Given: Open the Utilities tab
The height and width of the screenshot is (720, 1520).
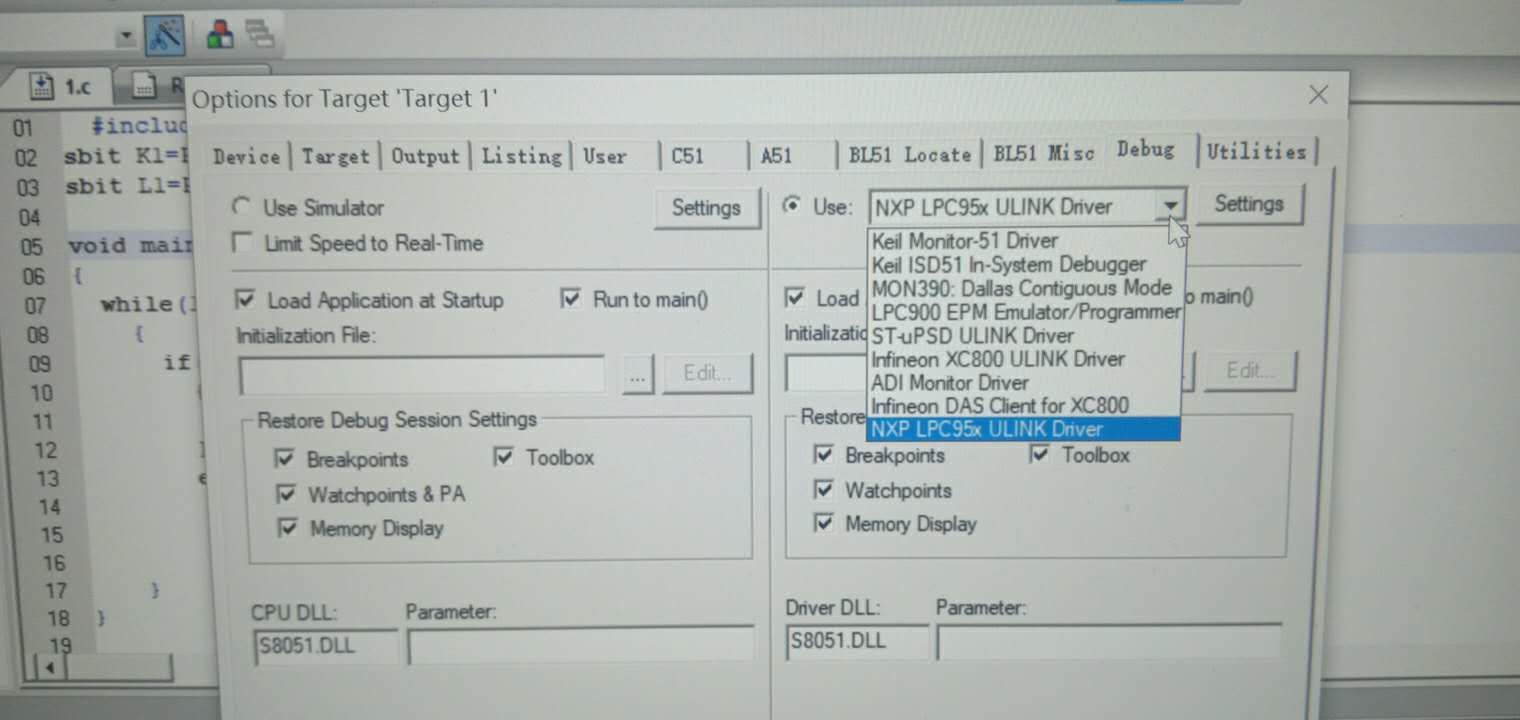Looking at the screenshot, I should [x=1257, y=150].
